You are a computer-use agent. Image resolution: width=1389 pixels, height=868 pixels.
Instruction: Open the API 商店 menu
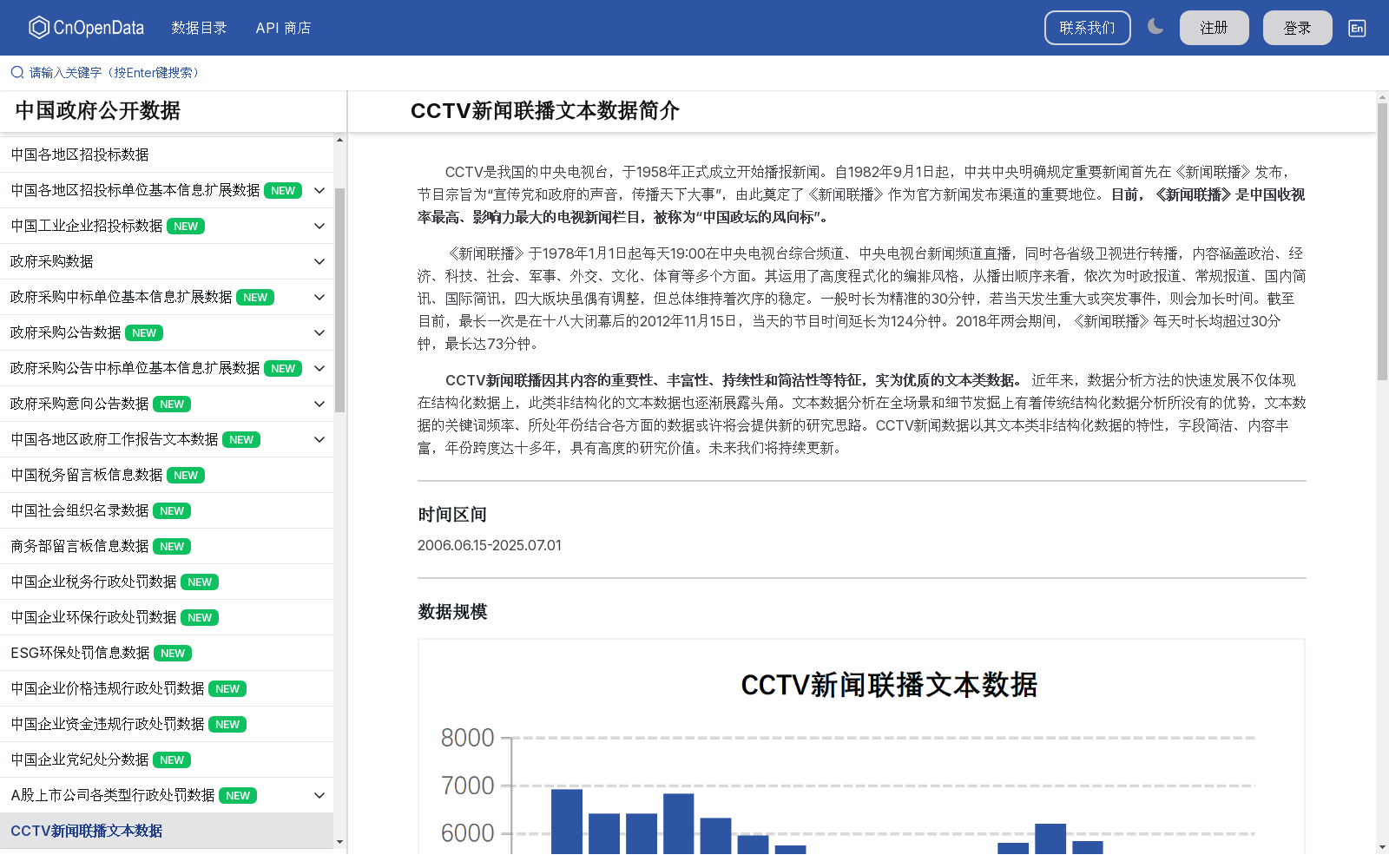click(x=283, y=28)
